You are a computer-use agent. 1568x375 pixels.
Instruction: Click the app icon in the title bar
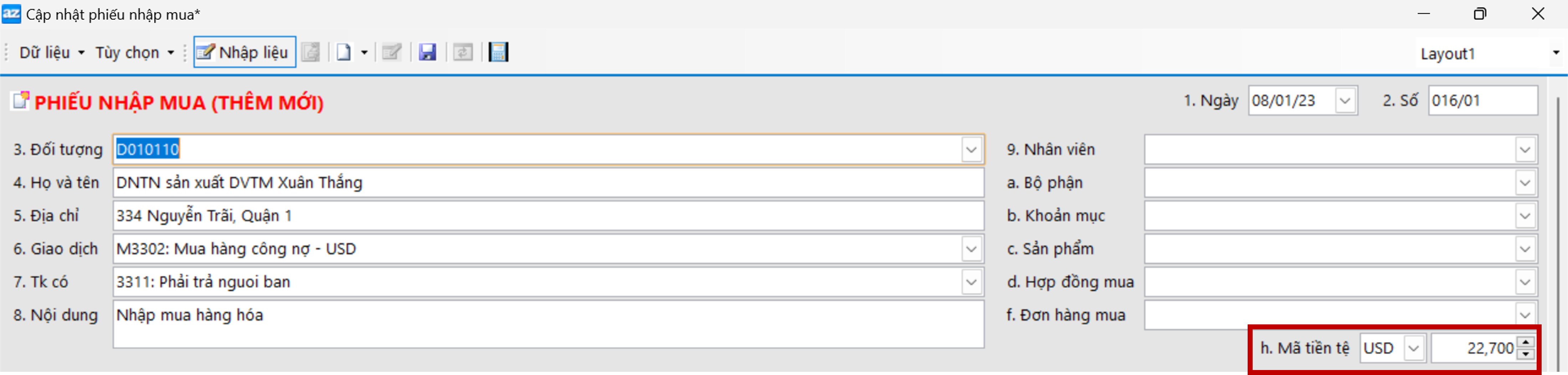click(x=11, y=14)
